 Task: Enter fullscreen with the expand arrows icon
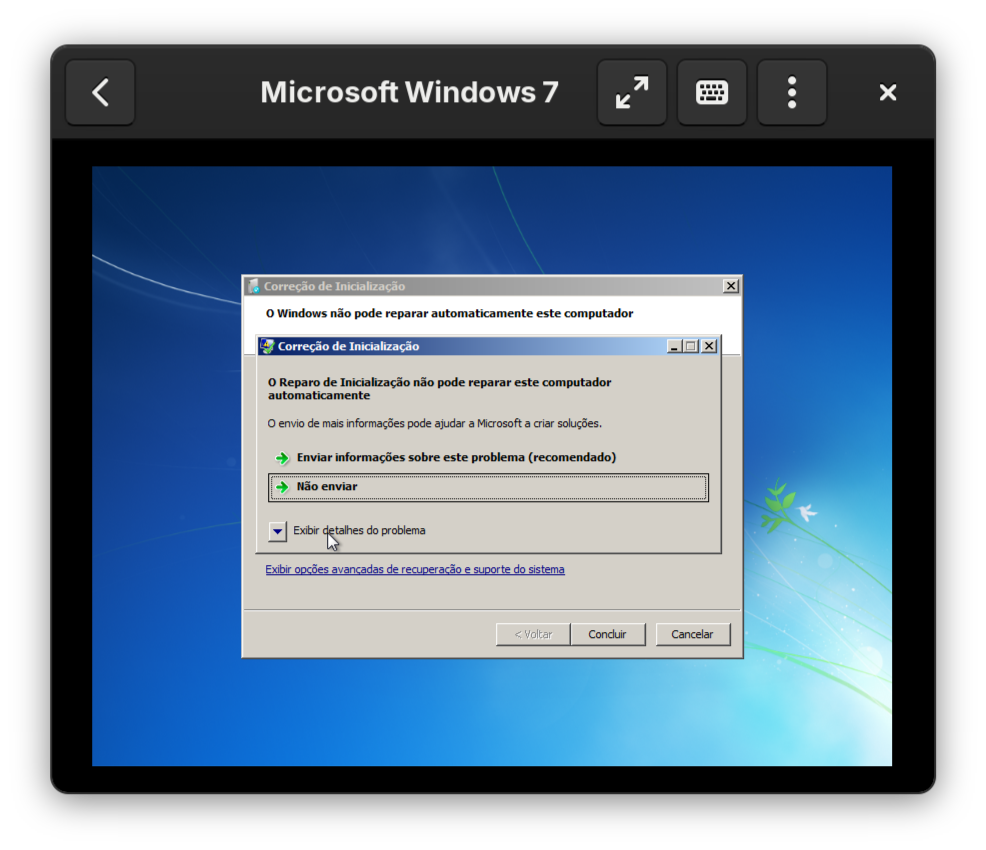[x=631, y=92]
